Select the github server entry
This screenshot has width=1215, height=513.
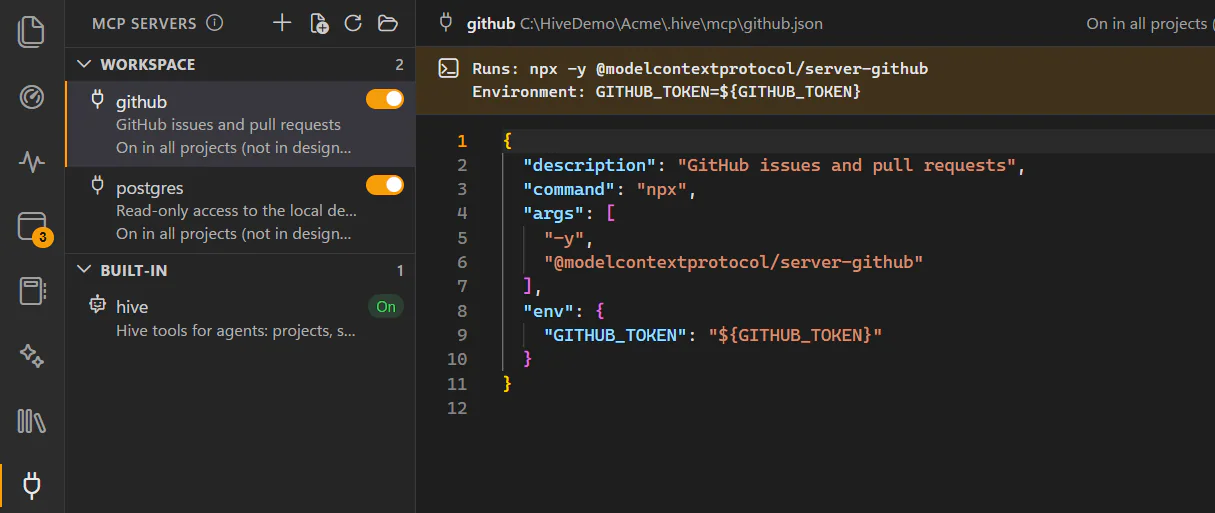tap(240, 124)
